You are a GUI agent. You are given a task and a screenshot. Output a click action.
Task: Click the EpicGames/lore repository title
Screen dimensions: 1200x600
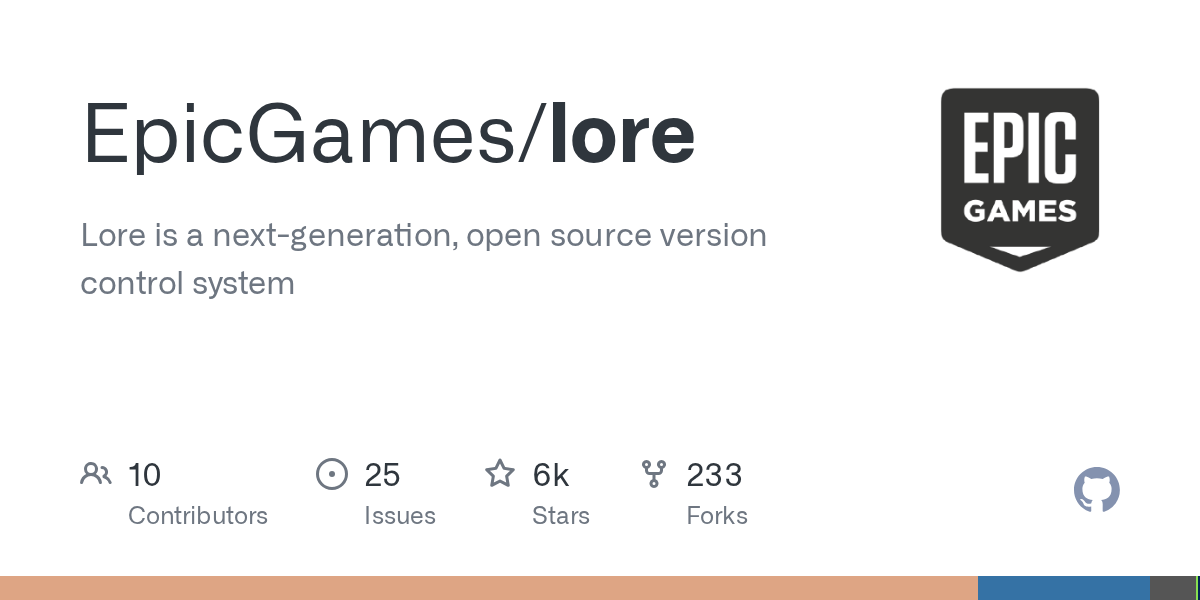(x=388, y=134)
